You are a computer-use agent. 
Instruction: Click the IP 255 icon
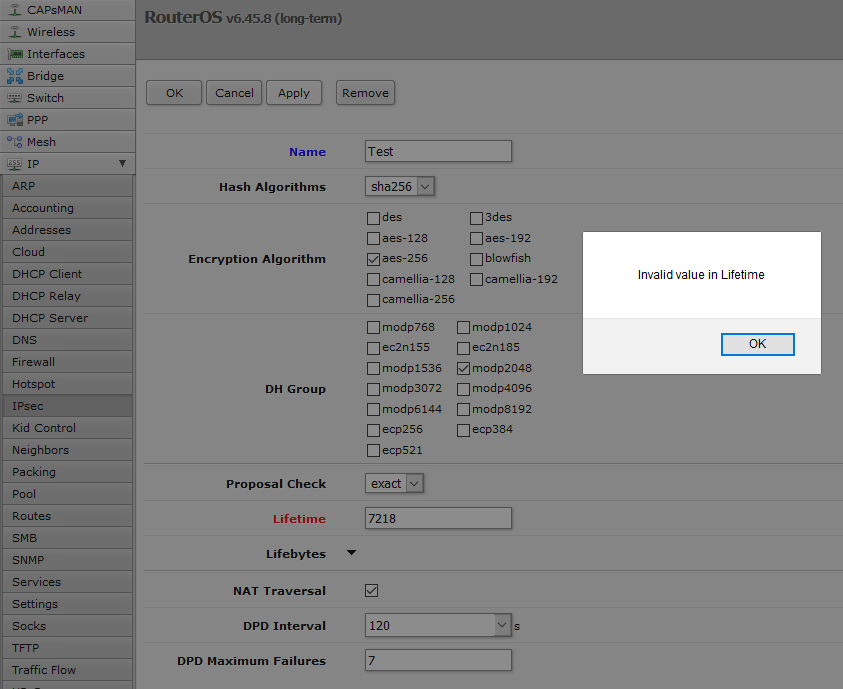[x=15, y=164]
